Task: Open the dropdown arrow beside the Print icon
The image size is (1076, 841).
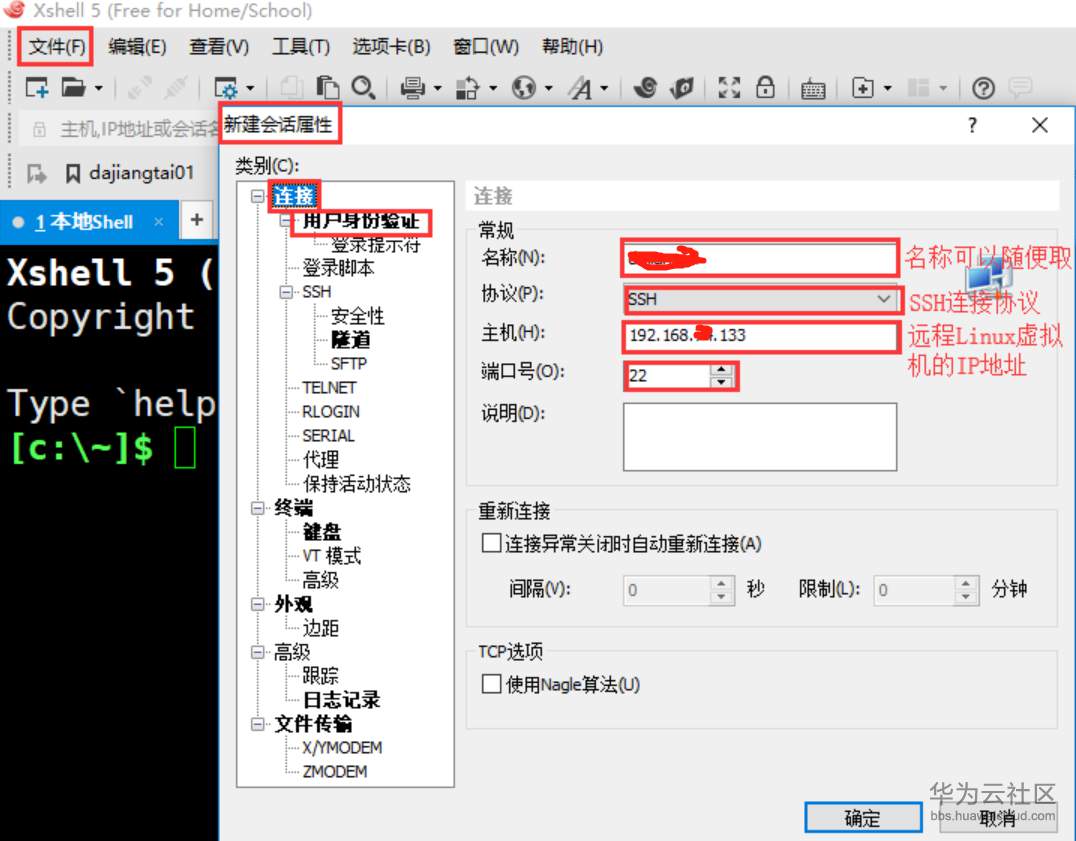Action: 437,88
